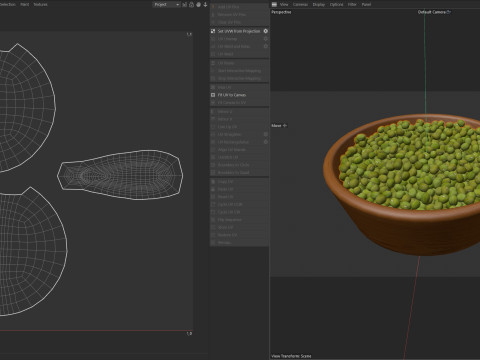This screenshot has height=360, width=480.
Task: Open the viewport Filter menu
Action: point(352,5)
